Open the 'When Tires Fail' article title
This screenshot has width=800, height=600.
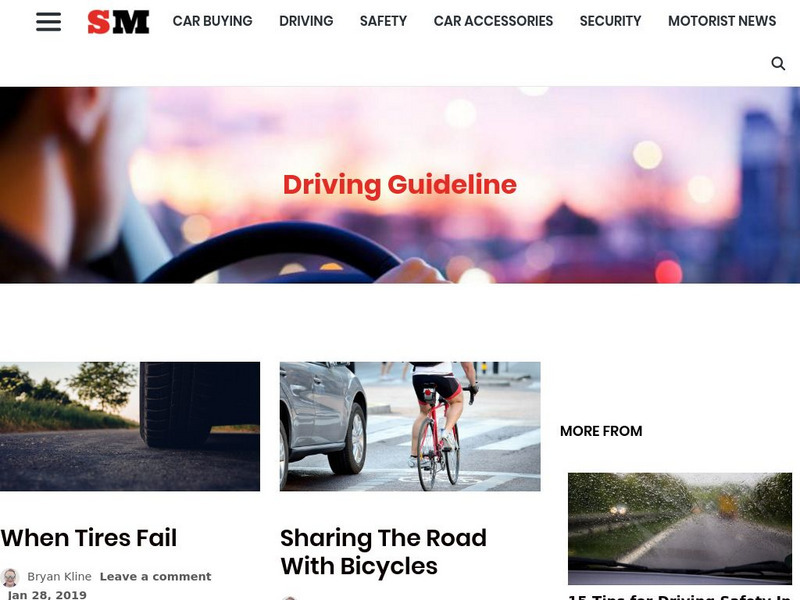[x=89, y=538]
